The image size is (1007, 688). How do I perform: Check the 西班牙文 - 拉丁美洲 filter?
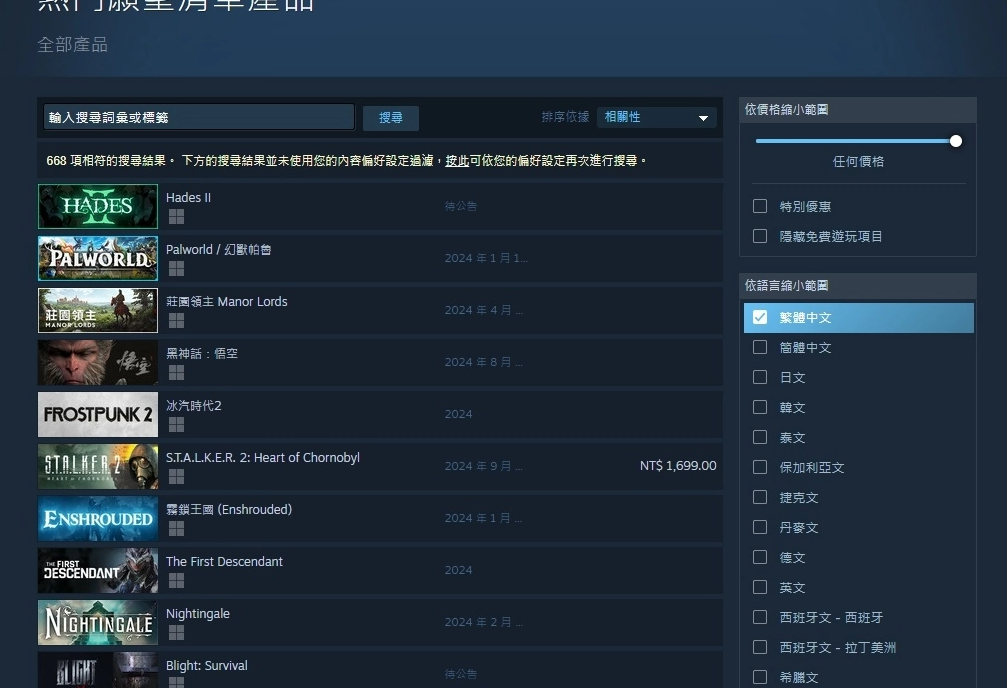click(760, 647)
